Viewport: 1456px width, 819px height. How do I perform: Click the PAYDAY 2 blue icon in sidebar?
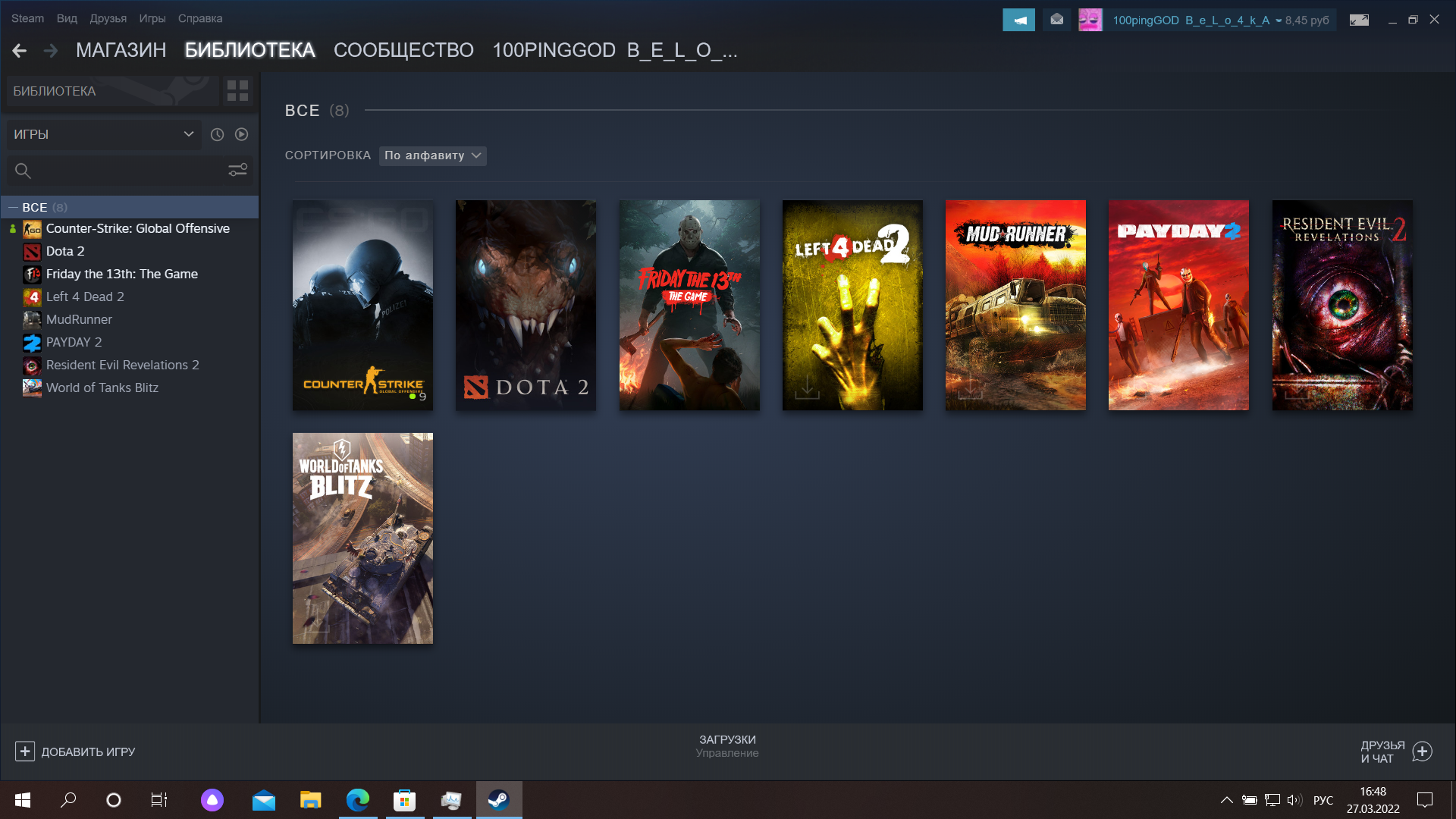[x=32, y=343]
